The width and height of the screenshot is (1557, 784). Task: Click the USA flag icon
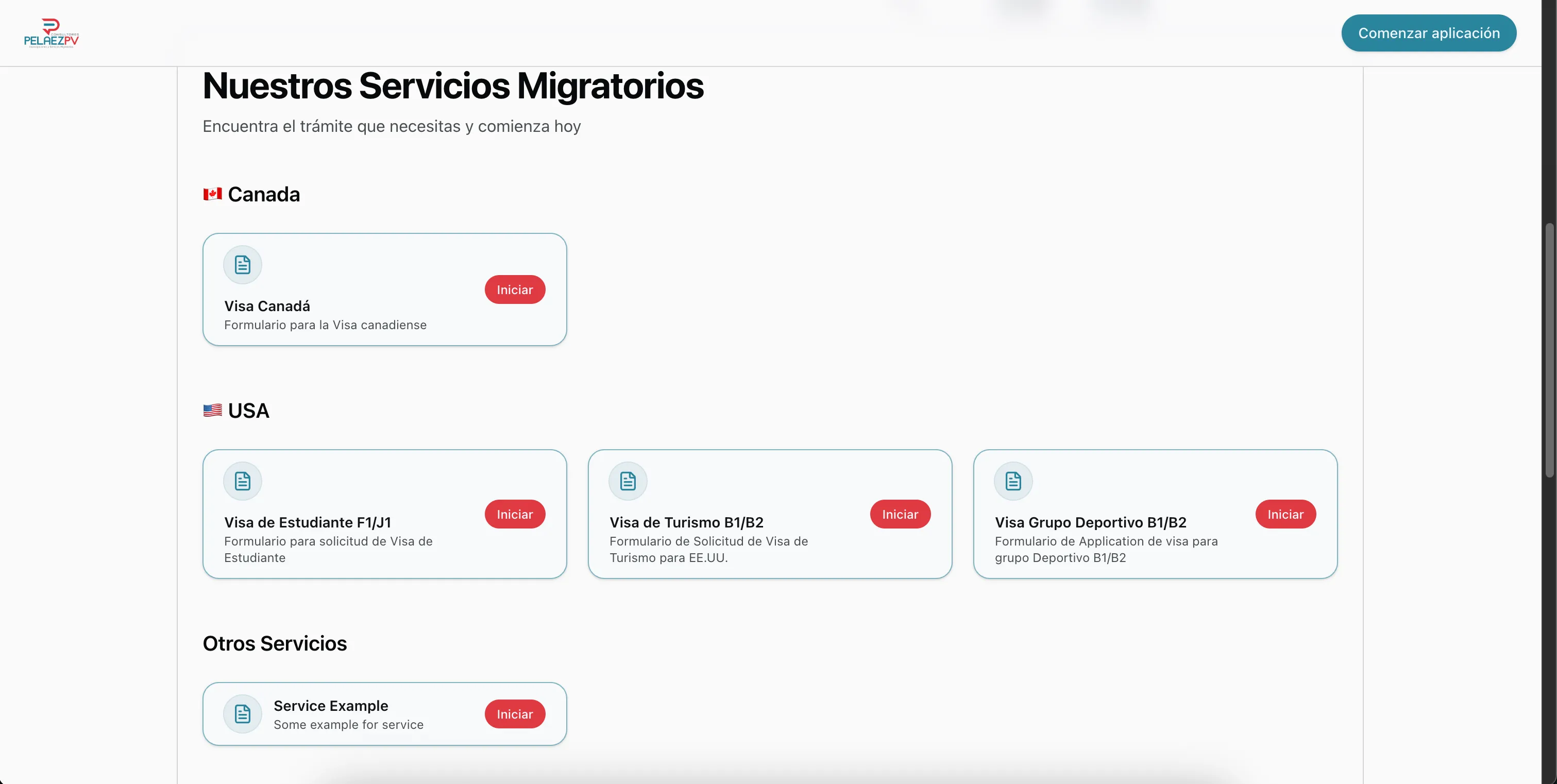pyautogui.click(x=212, y=411)
